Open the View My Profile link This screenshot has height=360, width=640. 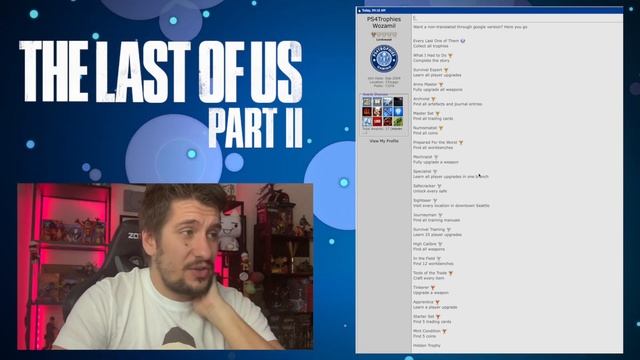coord(384,141)
